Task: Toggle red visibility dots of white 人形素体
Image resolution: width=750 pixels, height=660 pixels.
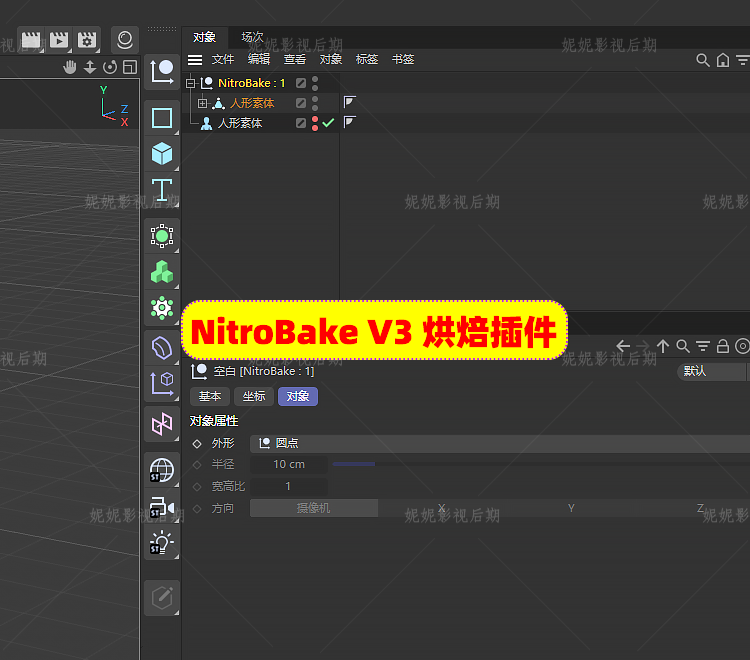Action: pyautogui.click(x=315, y=123)
